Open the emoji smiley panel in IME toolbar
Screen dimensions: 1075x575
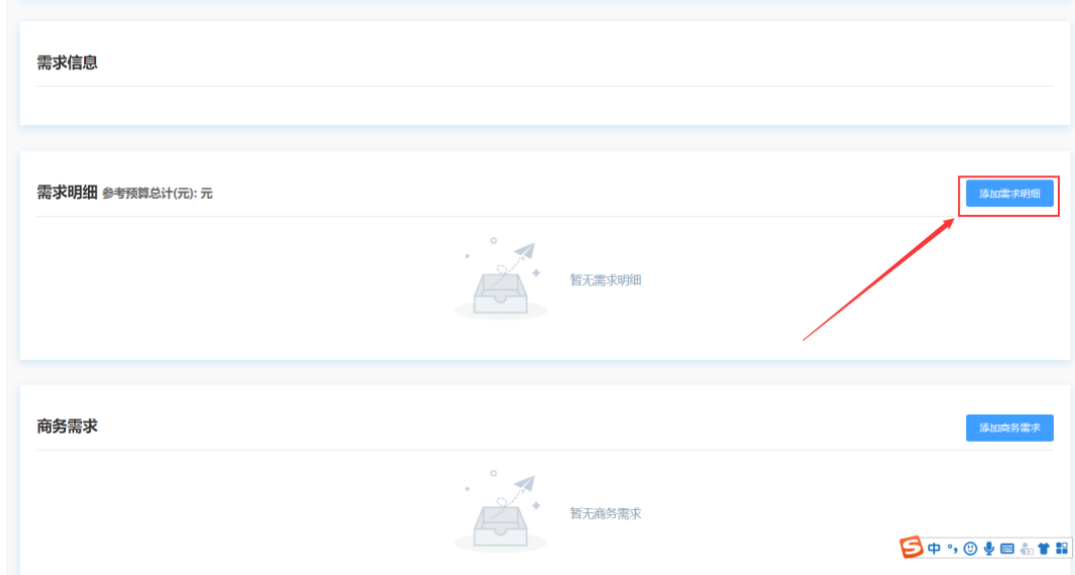point(970,548)
